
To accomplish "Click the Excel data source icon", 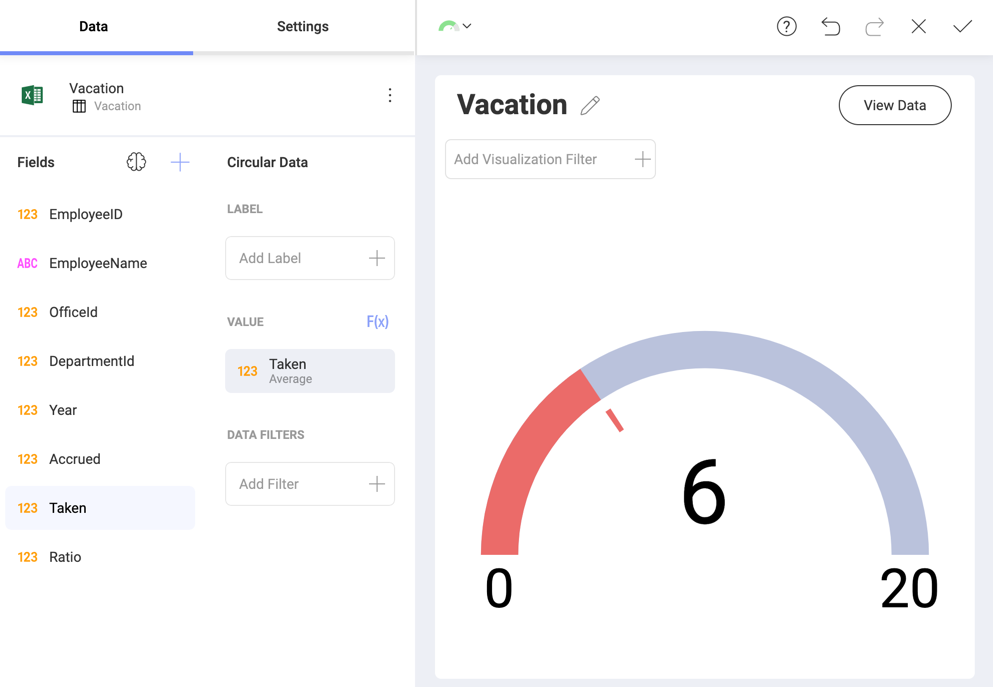I will coord(32,95).
